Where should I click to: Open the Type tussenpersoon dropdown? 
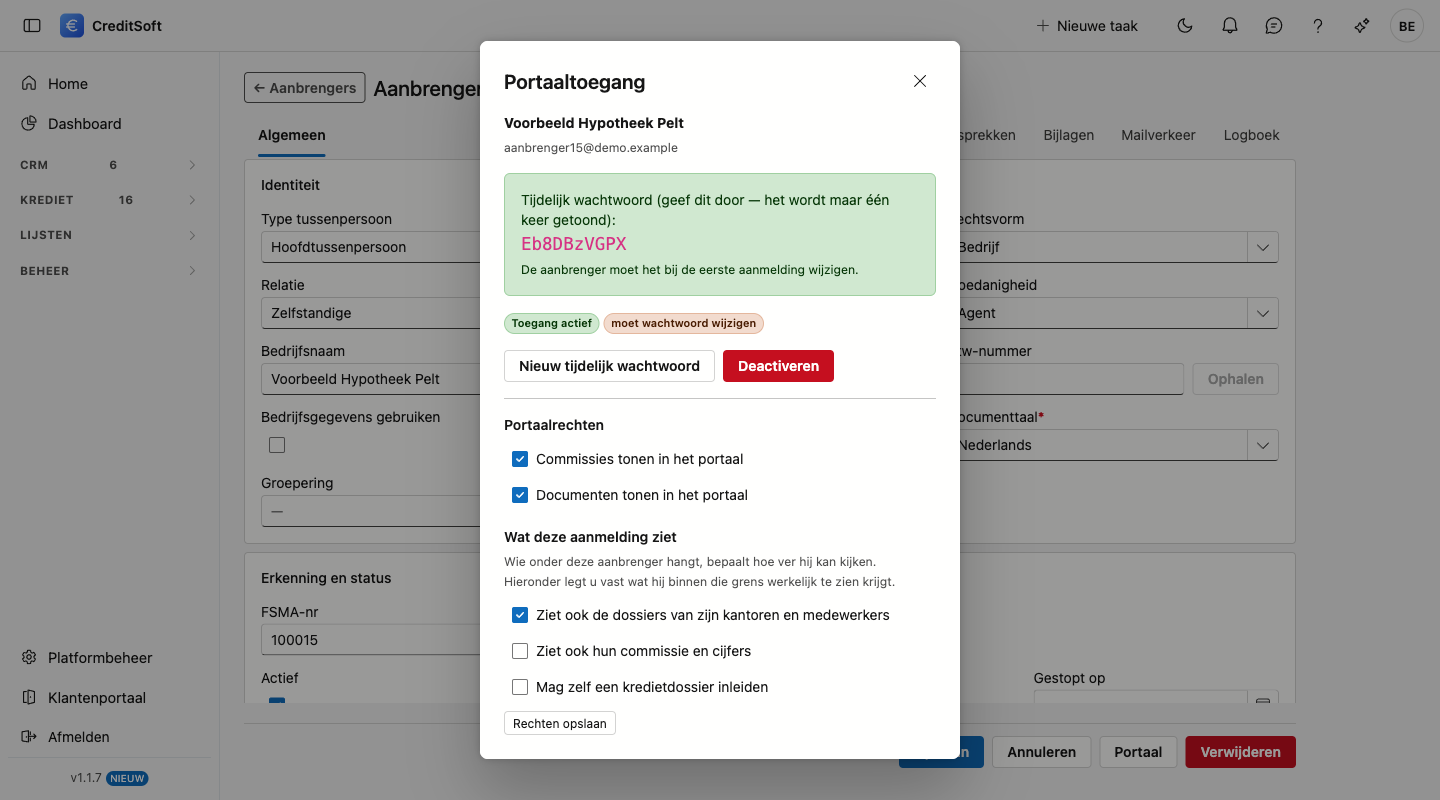[371, 247]
